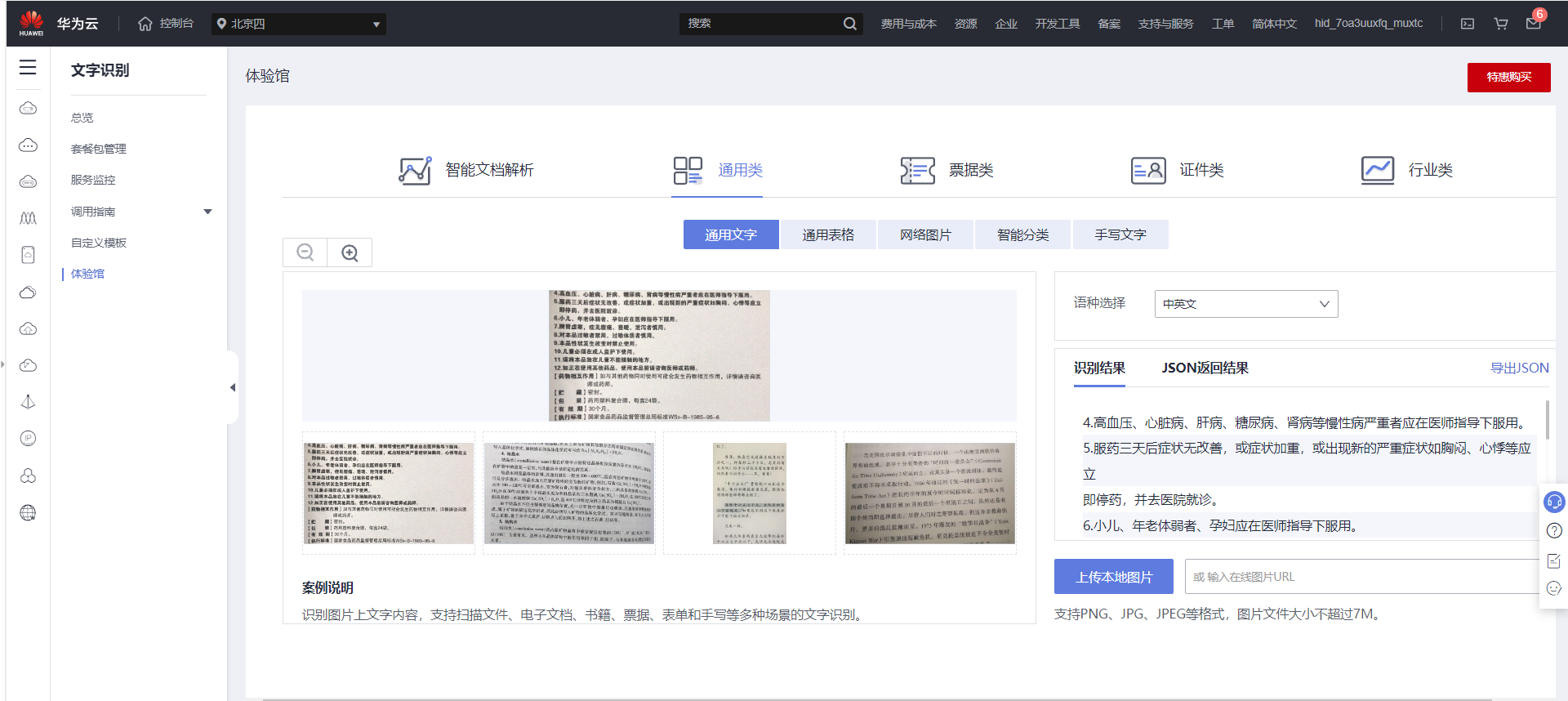
Task: Open 企业 menu
Action: click(x=1006, y=24)
